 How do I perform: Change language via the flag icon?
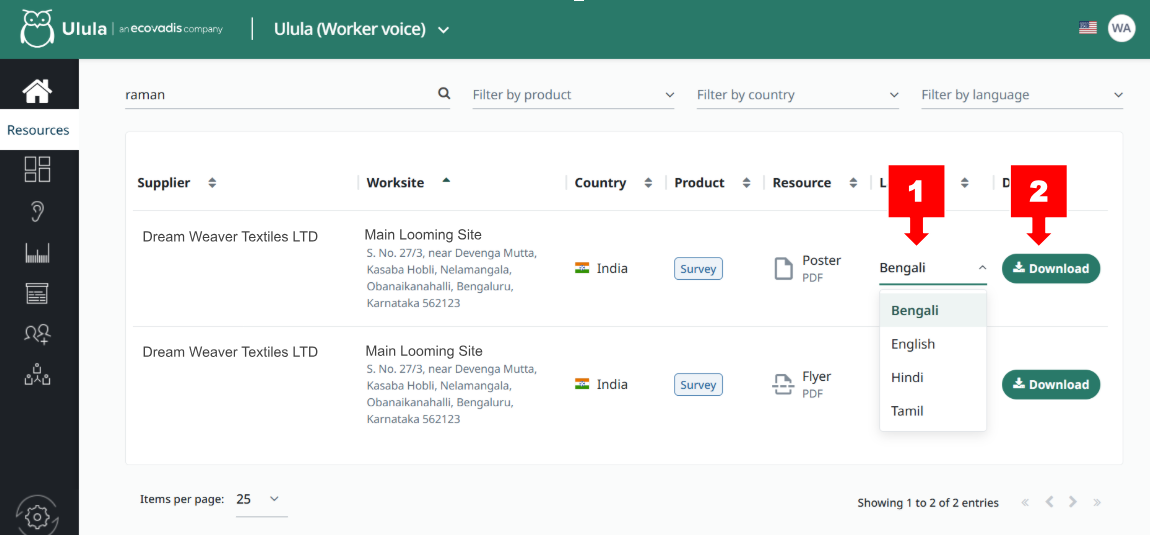coord(1088,28)
